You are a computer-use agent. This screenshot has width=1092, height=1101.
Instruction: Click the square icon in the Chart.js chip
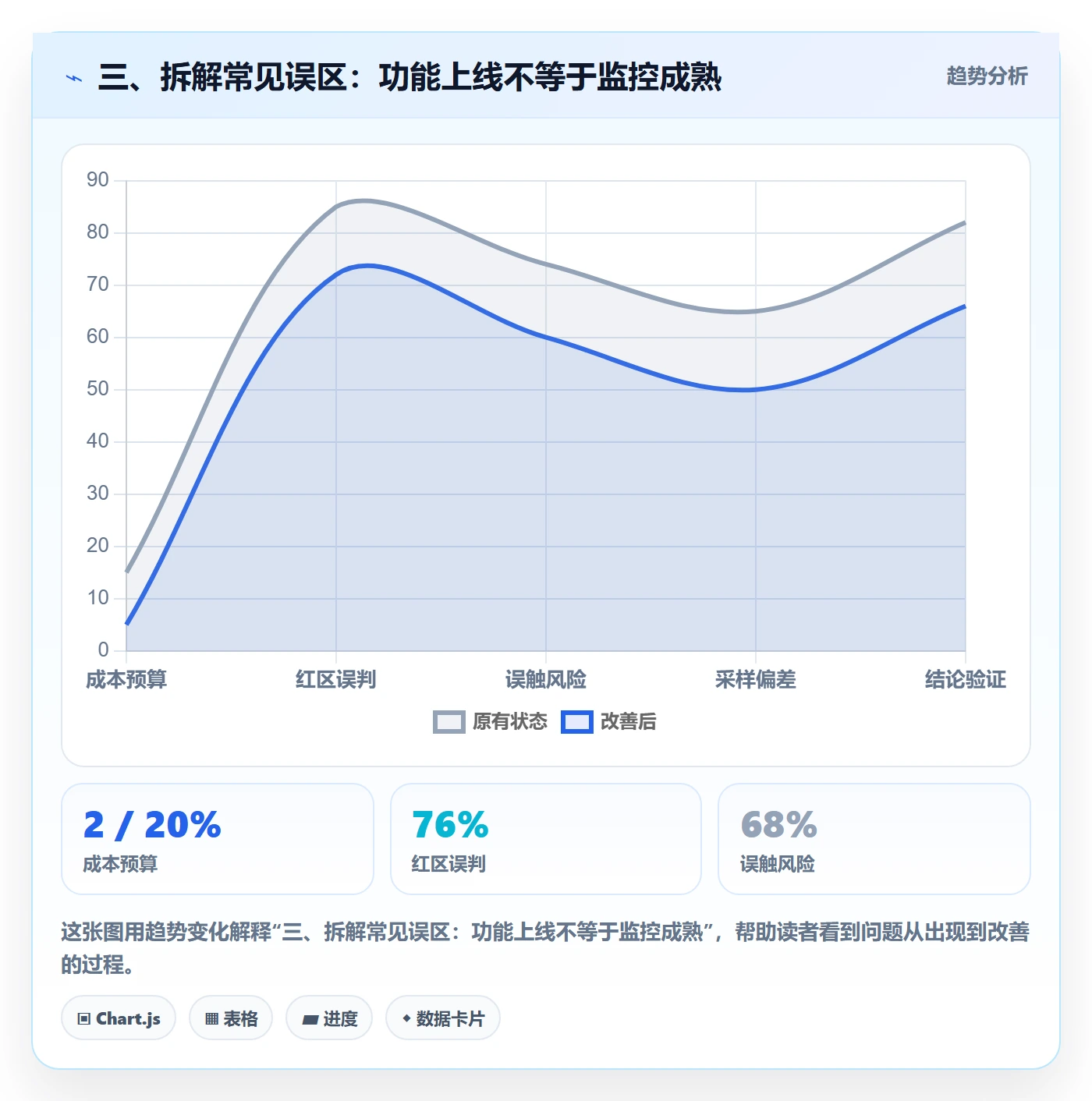(84, 1018)
